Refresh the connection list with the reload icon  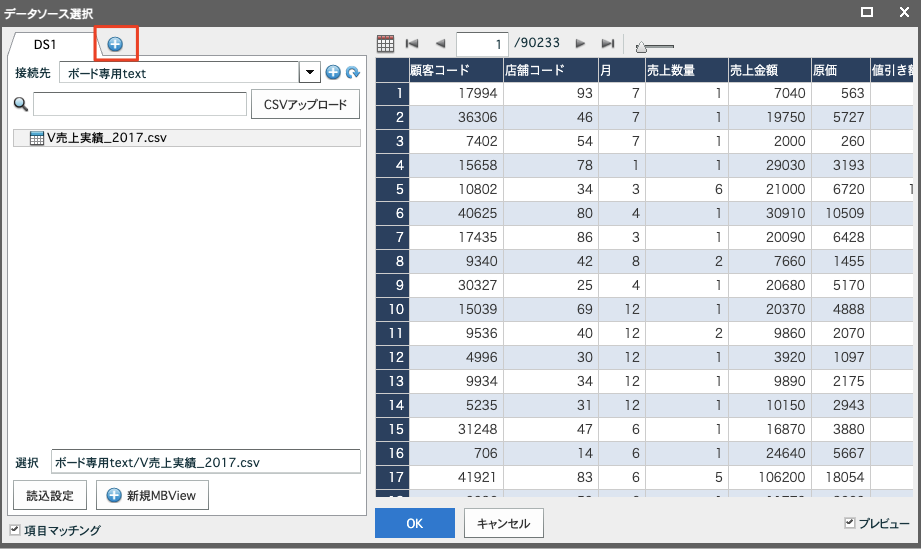352,72
